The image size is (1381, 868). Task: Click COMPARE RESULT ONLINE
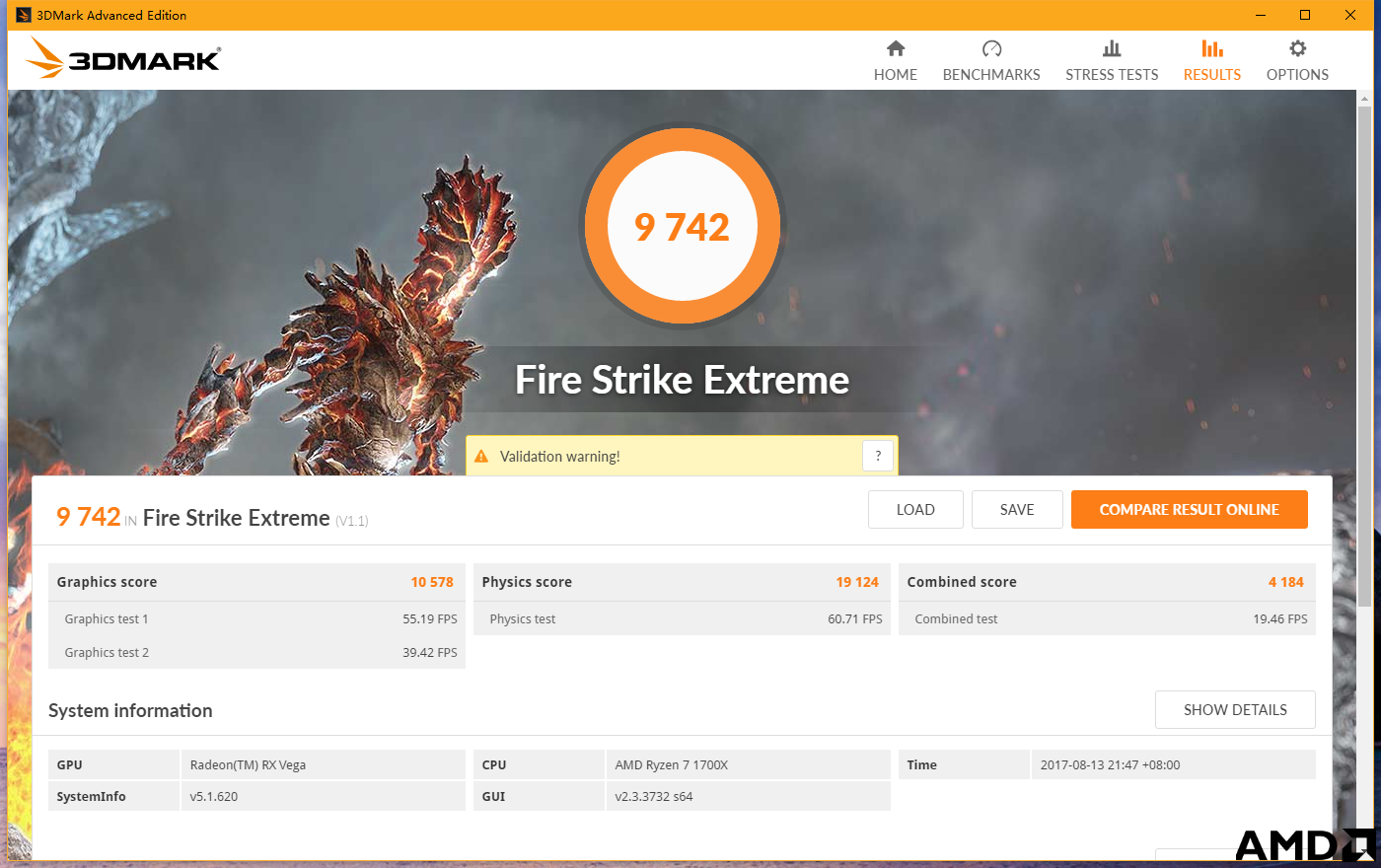[1190, 510]
